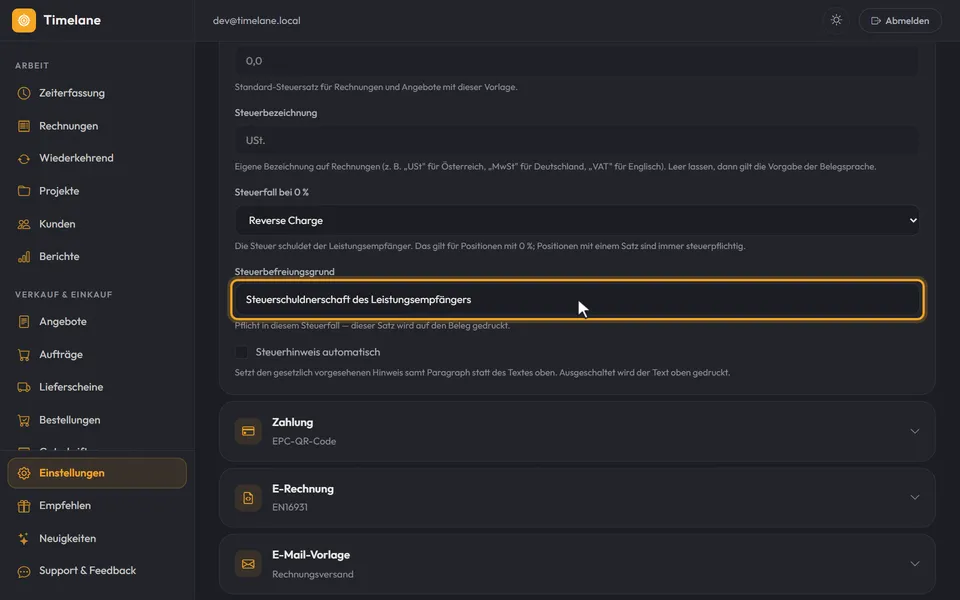The image size is (960, 600).
Task: Focus the Steuerbefreiungsgrund text field
Action: pyautogui.click(x=577, y=299)
